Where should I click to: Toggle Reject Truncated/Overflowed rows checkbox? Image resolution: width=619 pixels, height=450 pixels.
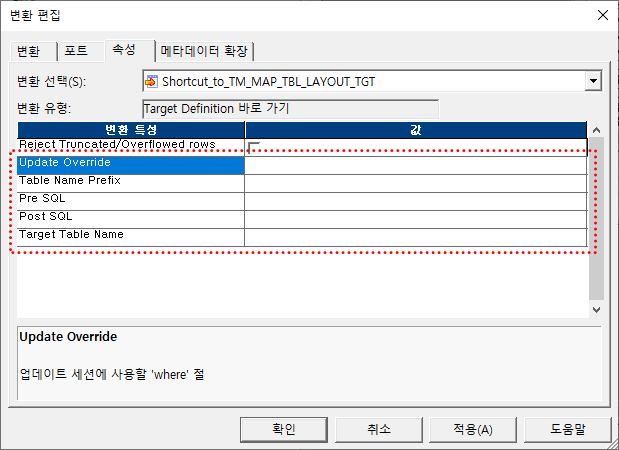pyautogui.click(x=254, y=147)
